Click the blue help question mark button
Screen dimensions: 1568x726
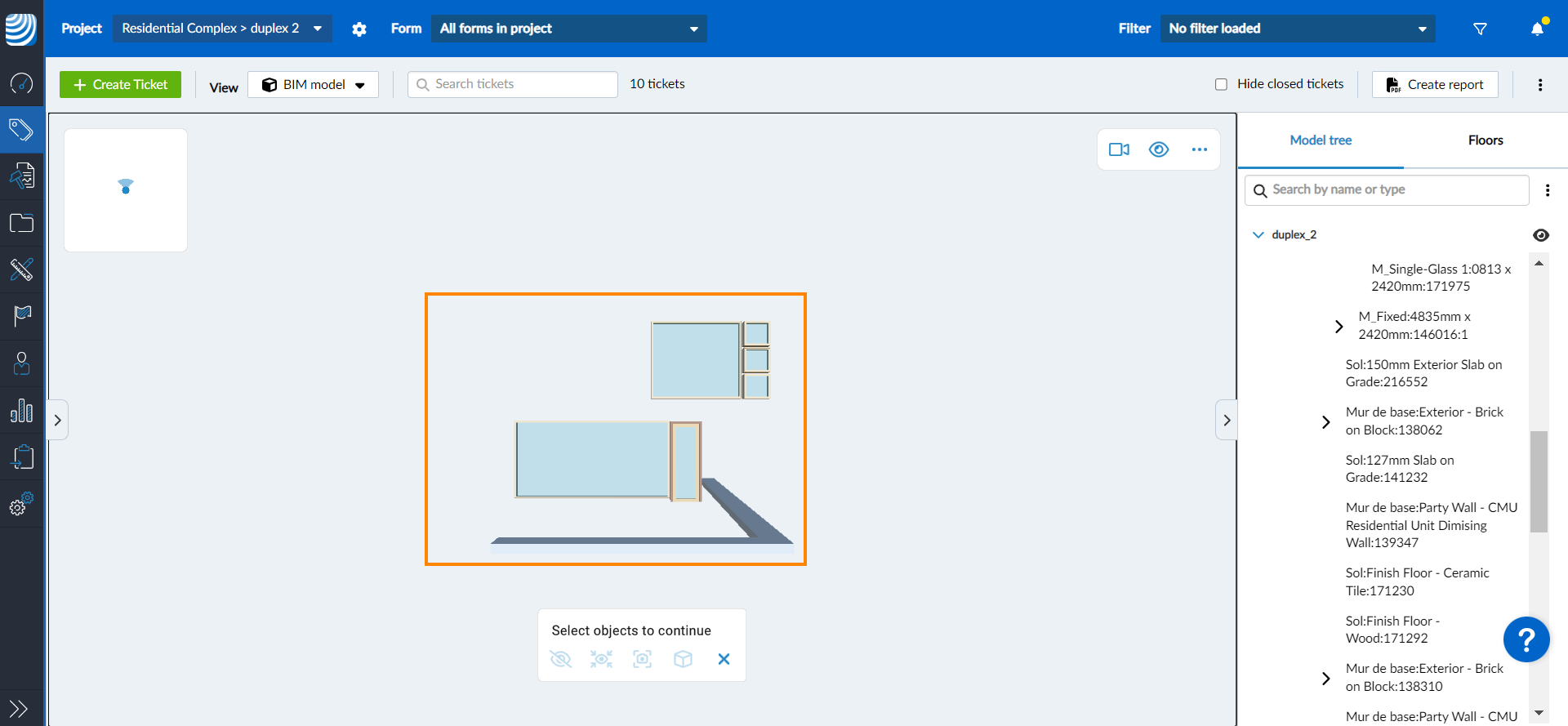coord(1526,639)
